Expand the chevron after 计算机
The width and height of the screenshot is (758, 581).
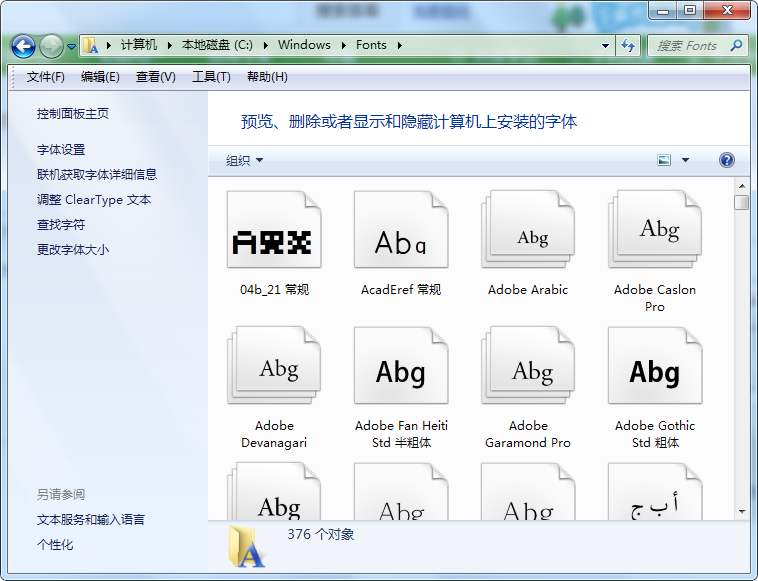coord(170,45)
